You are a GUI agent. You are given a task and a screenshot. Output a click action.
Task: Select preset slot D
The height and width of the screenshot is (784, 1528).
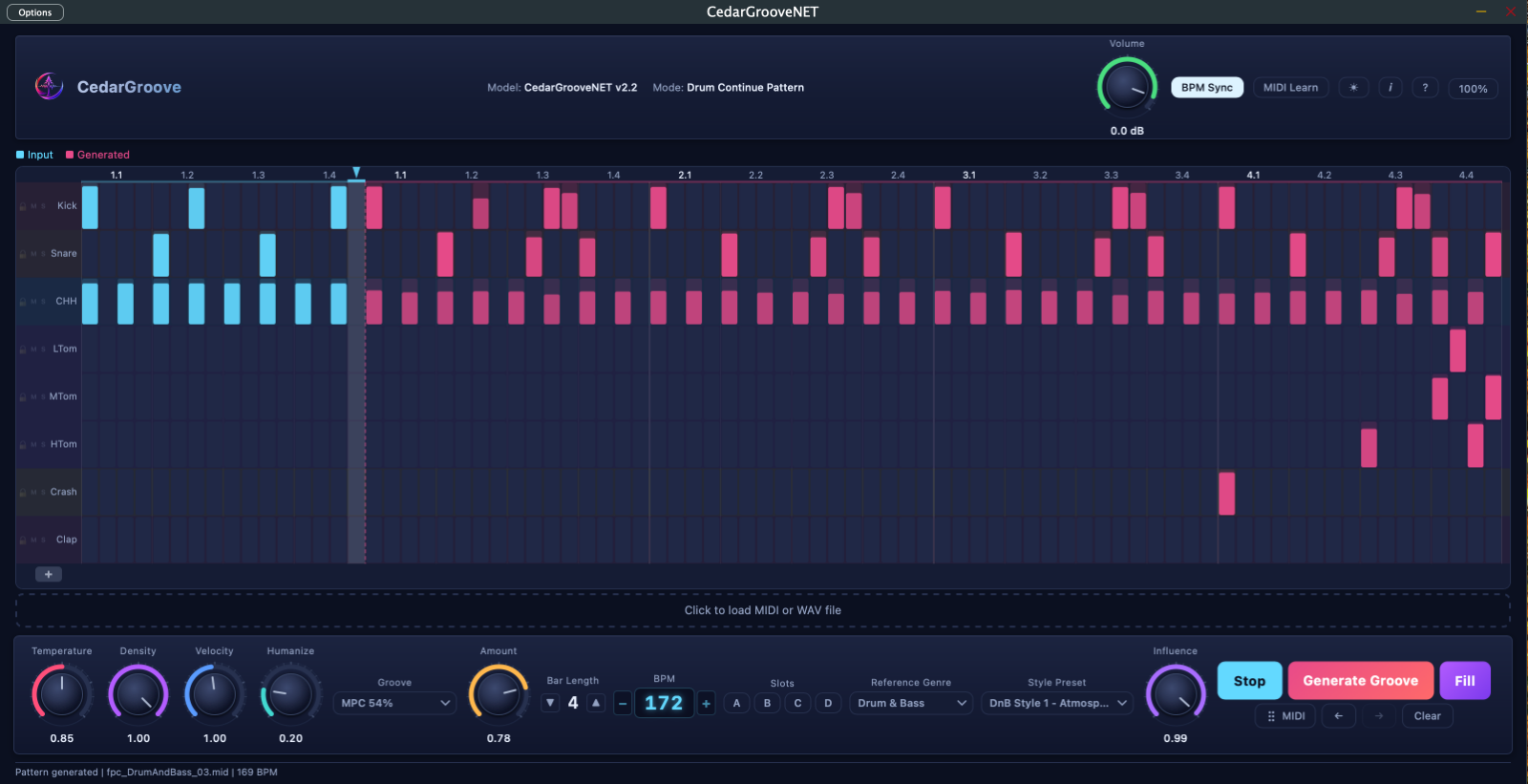[828, 703]
